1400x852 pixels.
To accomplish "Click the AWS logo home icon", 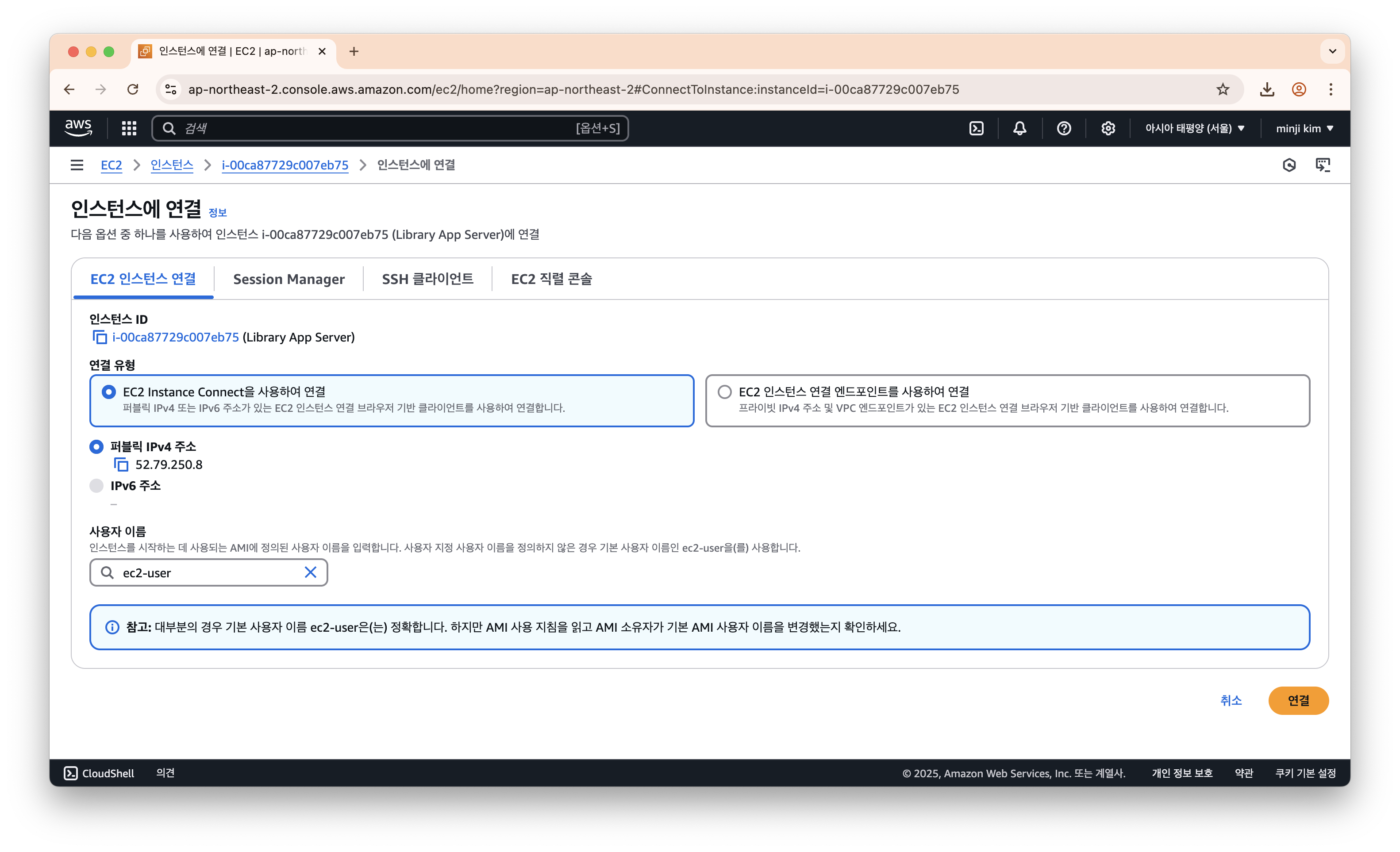I will [x=78, y=128].
